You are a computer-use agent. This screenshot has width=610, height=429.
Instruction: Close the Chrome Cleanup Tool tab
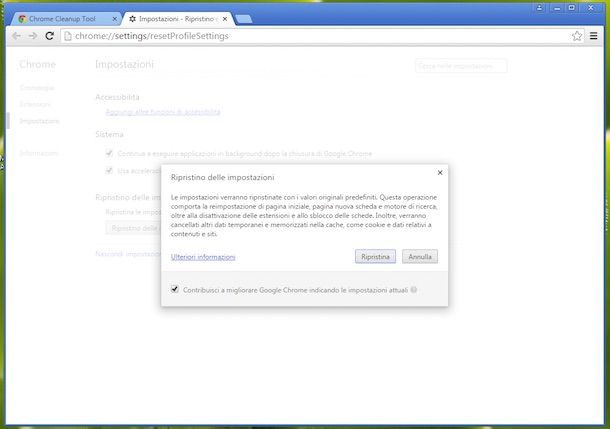pos(114,19)
